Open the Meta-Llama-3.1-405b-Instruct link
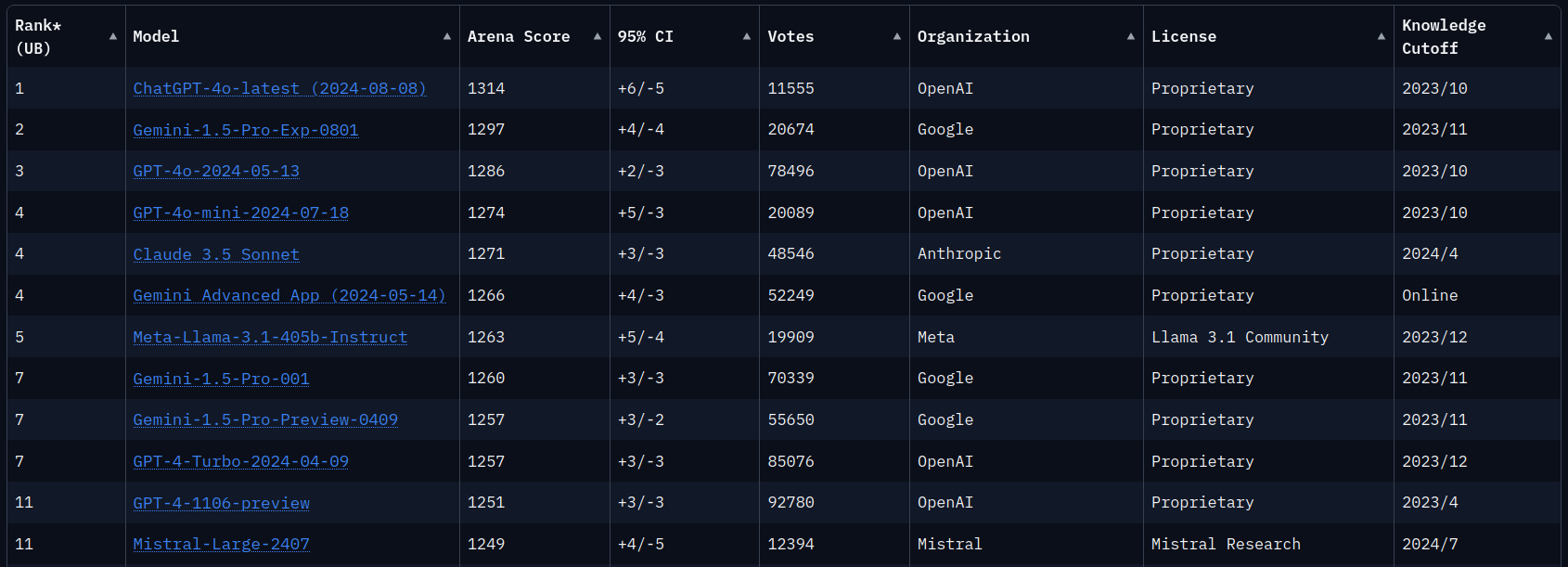This screenshot has width=1568, height=567. click(270, 337)
